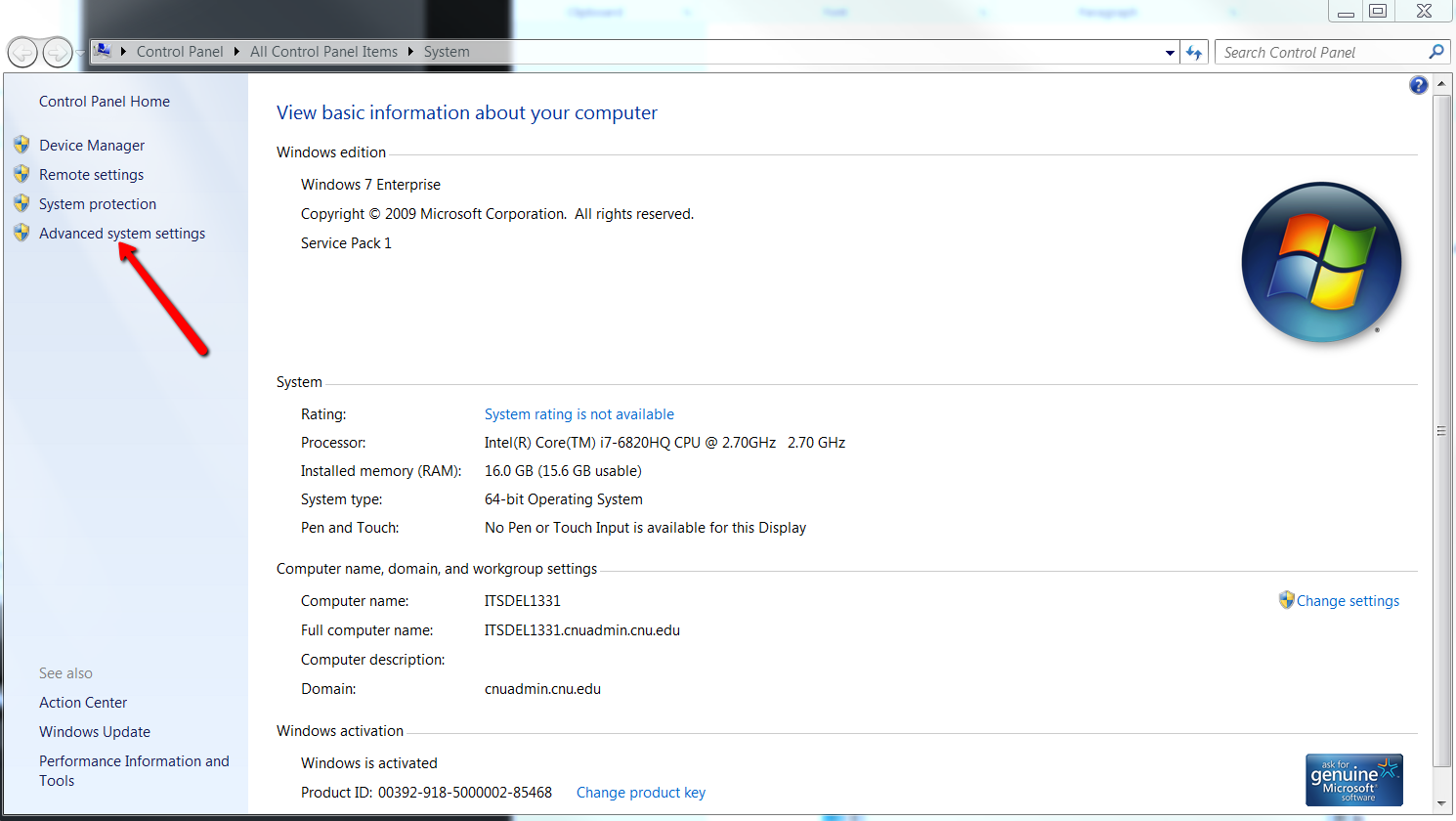Click the Intel Core i7-6820HQ processor value
This screenshot has height=821, width=1456.
tap(664, 443)
